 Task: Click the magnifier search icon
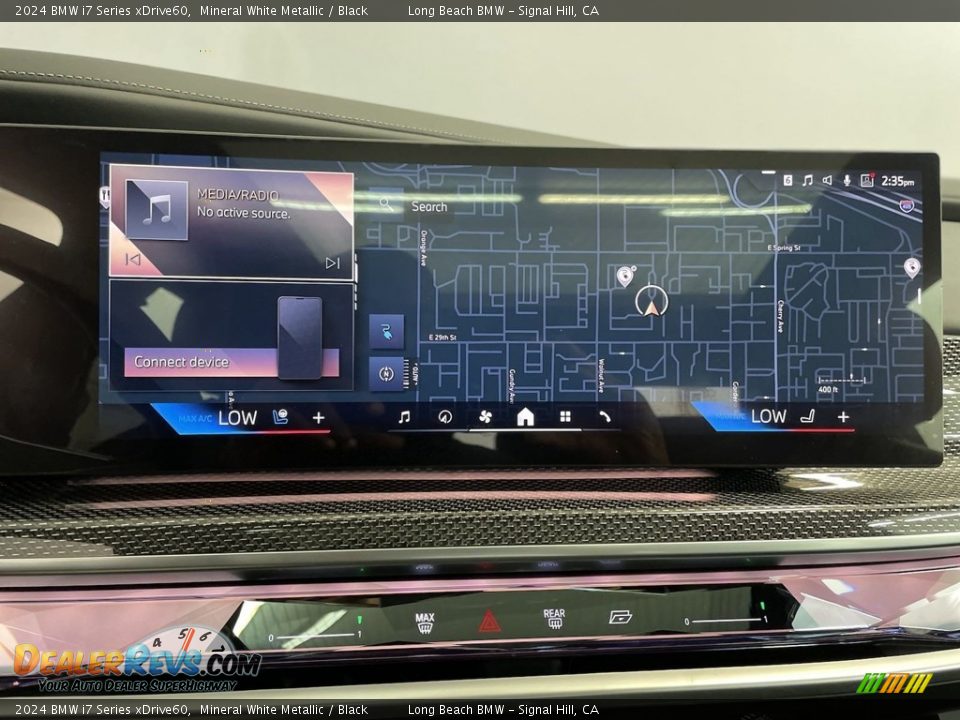386,204
